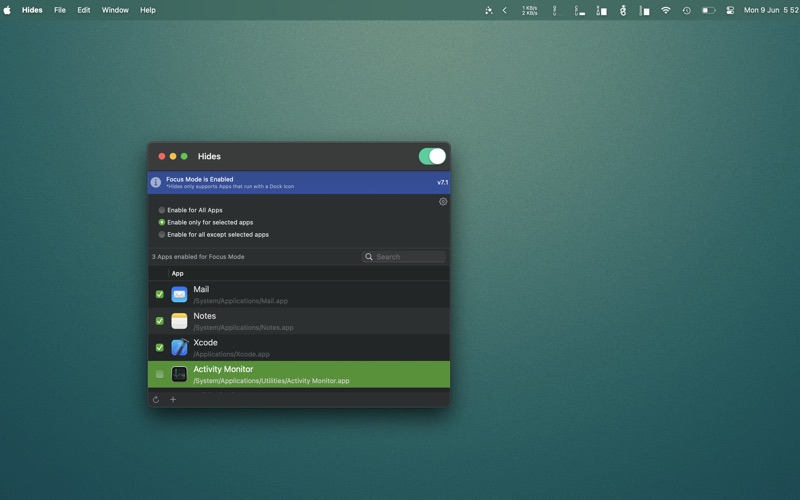Click the KB/s network speed indicator
Viewport: 800px width, 500px height.
tap(530, 10)
